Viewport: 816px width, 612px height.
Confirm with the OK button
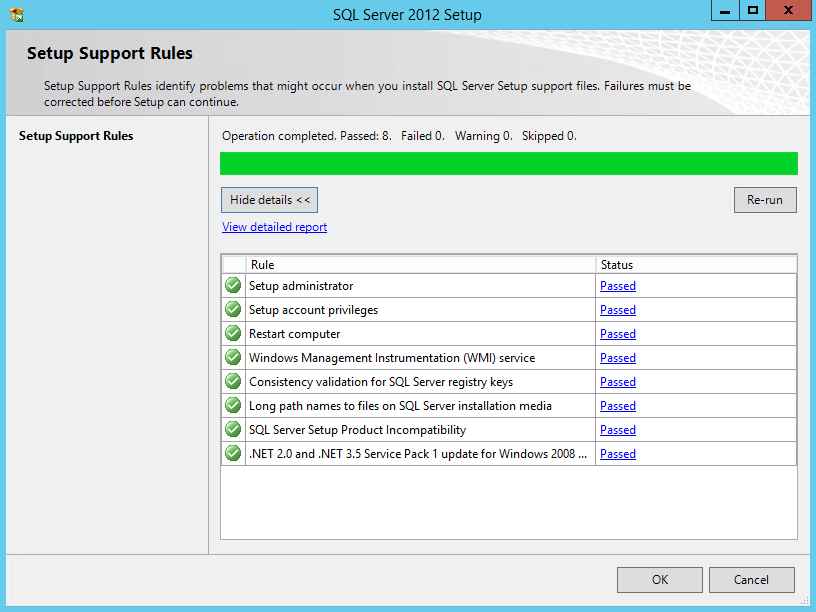[x=659, y=579]
